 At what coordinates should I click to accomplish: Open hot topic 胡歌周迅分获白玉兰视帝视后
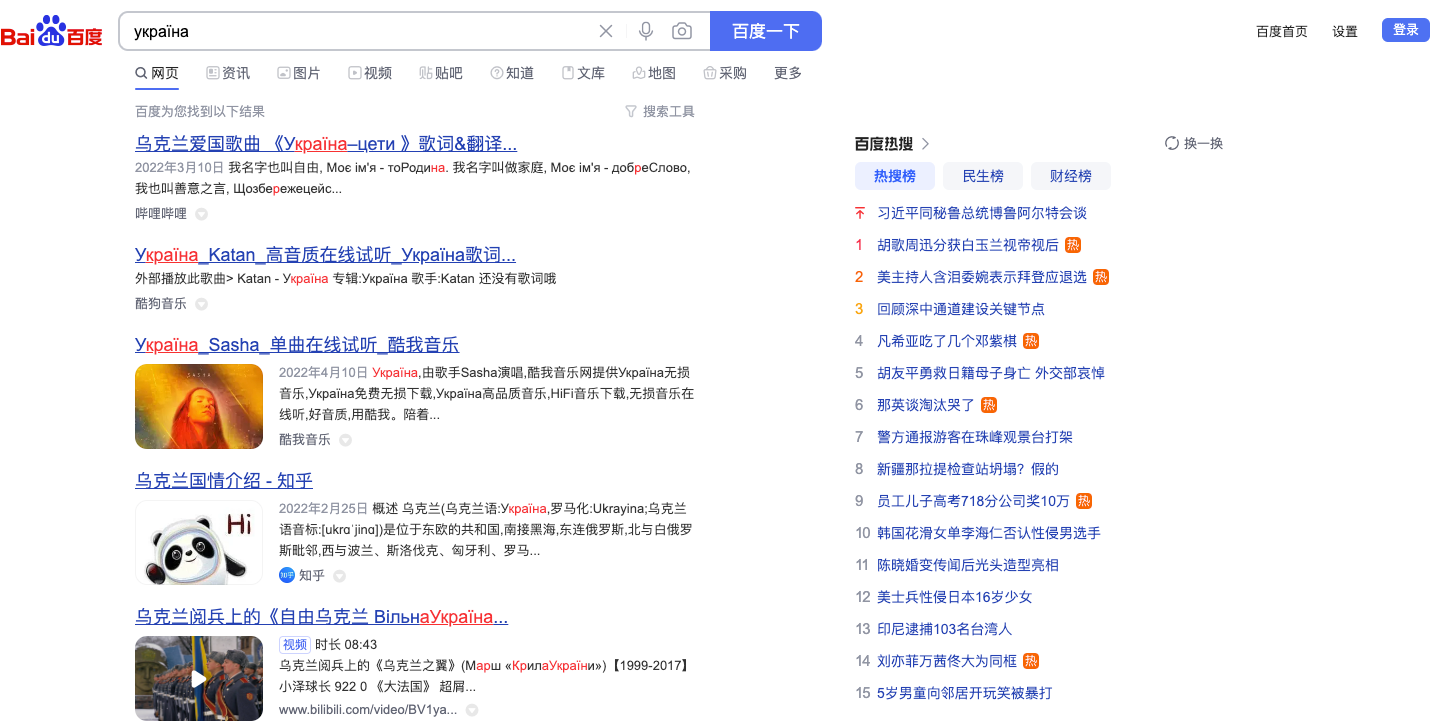point(968,245)
